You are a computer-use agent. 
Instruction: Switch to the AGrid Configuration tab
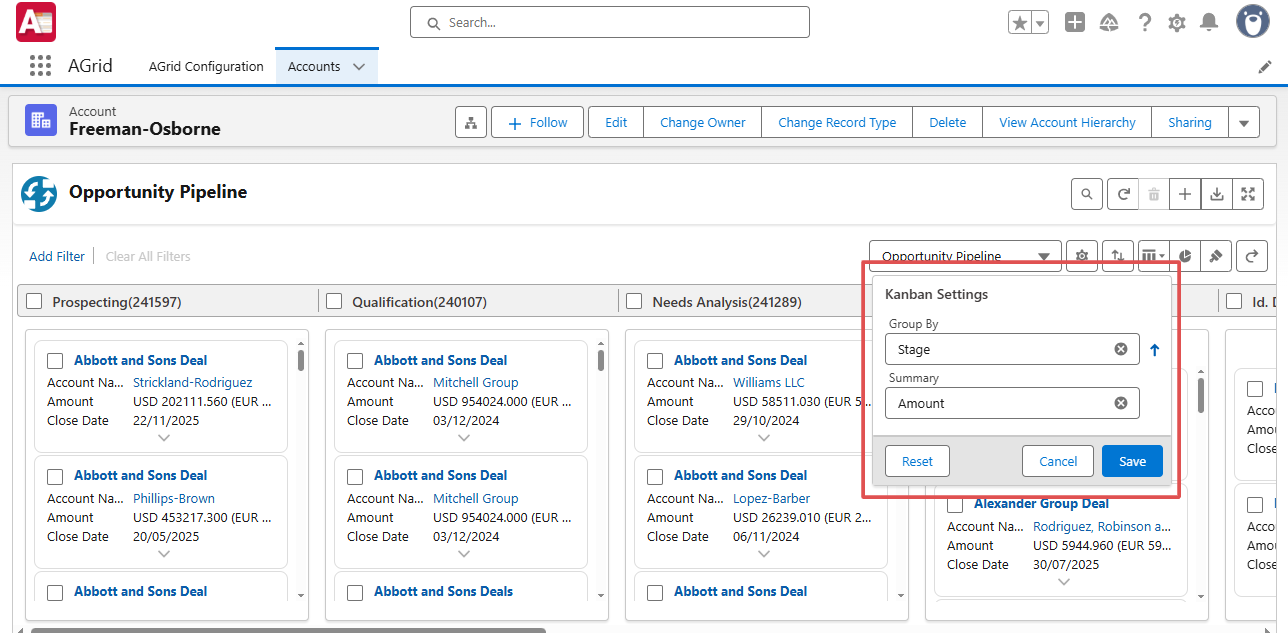click(206, 67)
